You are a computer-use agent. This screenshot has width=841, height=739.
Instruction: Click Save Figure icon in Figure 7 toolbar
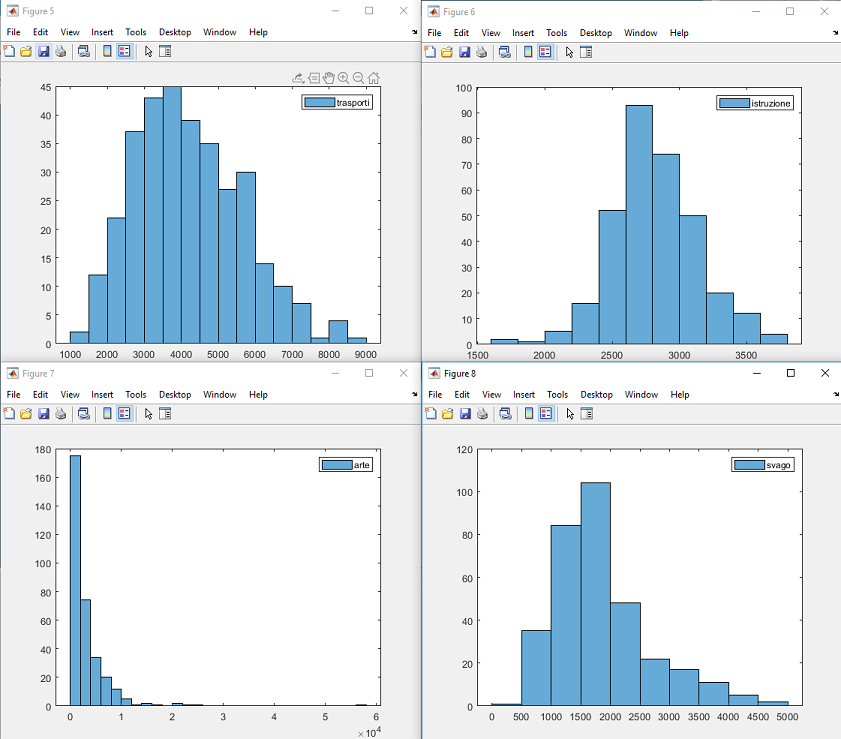coord(43,413)
